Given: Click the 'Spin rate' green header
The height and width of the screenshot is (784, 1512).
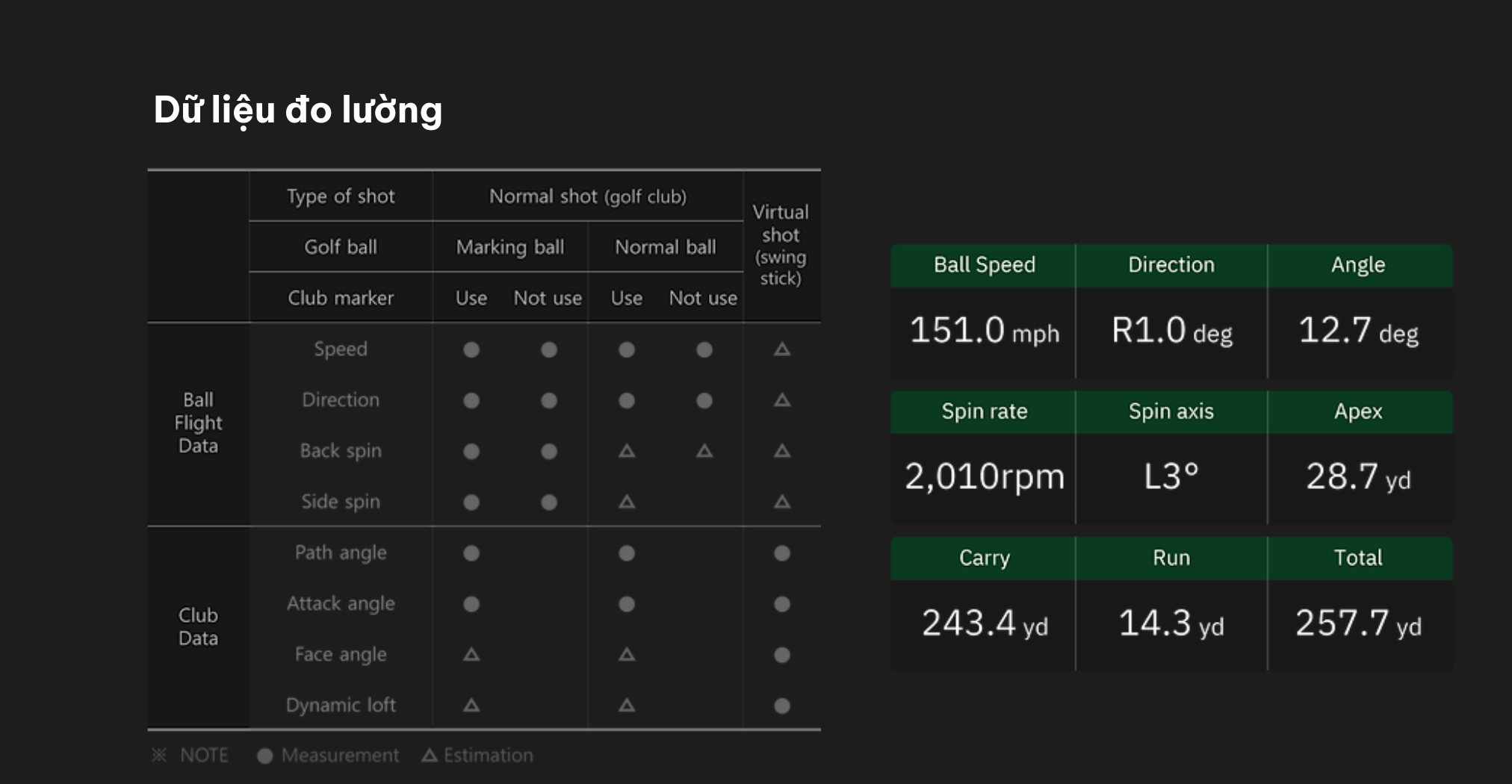Looking at the screenshot, I should pyautogui.click(x=984, y=411).
